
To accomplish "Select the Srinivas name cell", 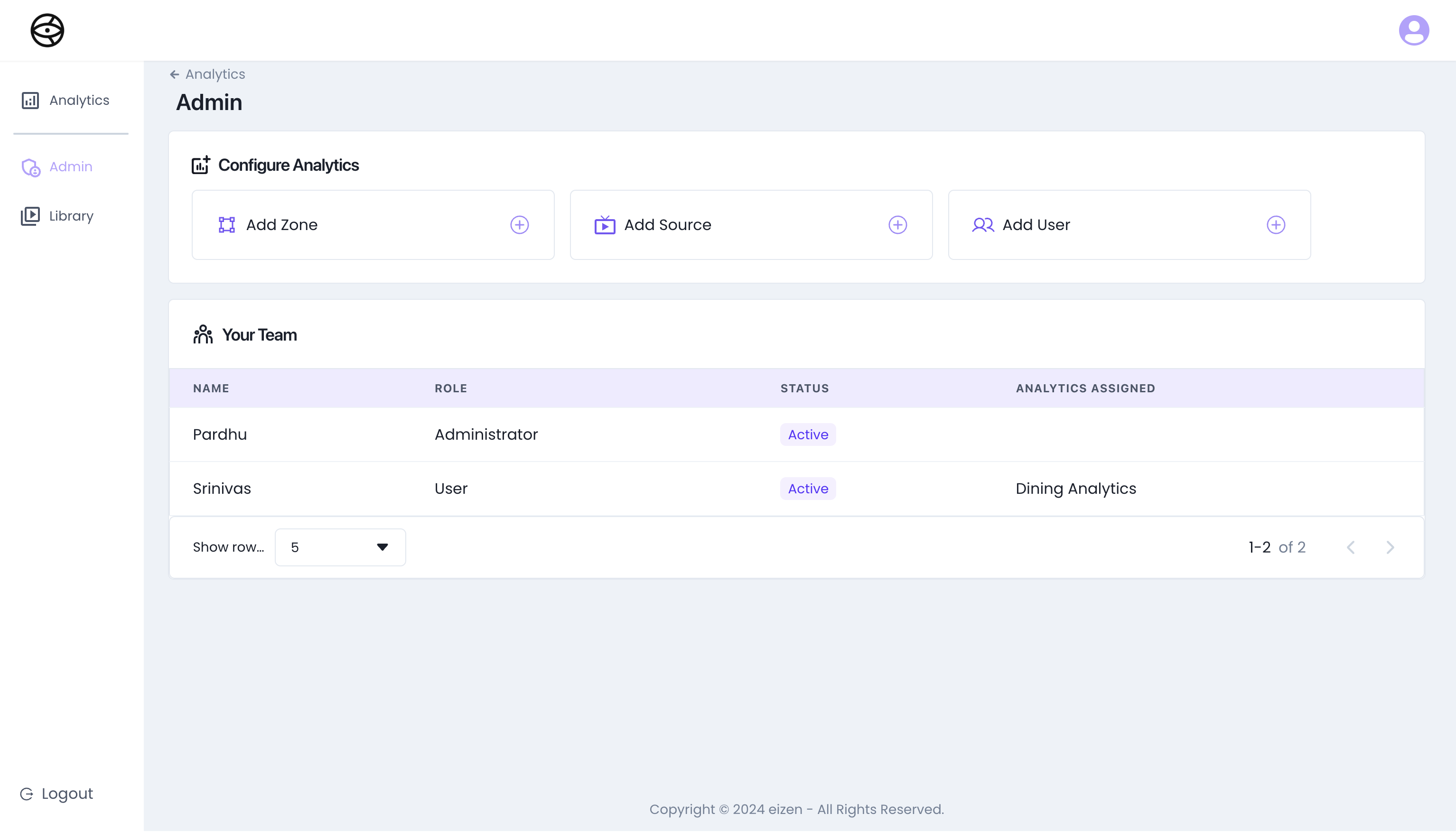I will [x=222, y=489].
